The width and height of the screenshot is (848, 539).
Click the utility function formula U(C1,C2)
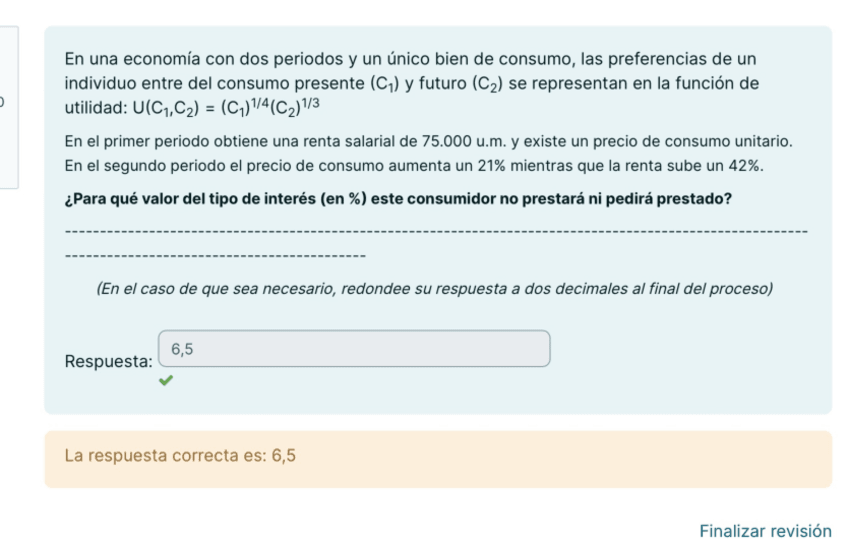coord(225,105)
